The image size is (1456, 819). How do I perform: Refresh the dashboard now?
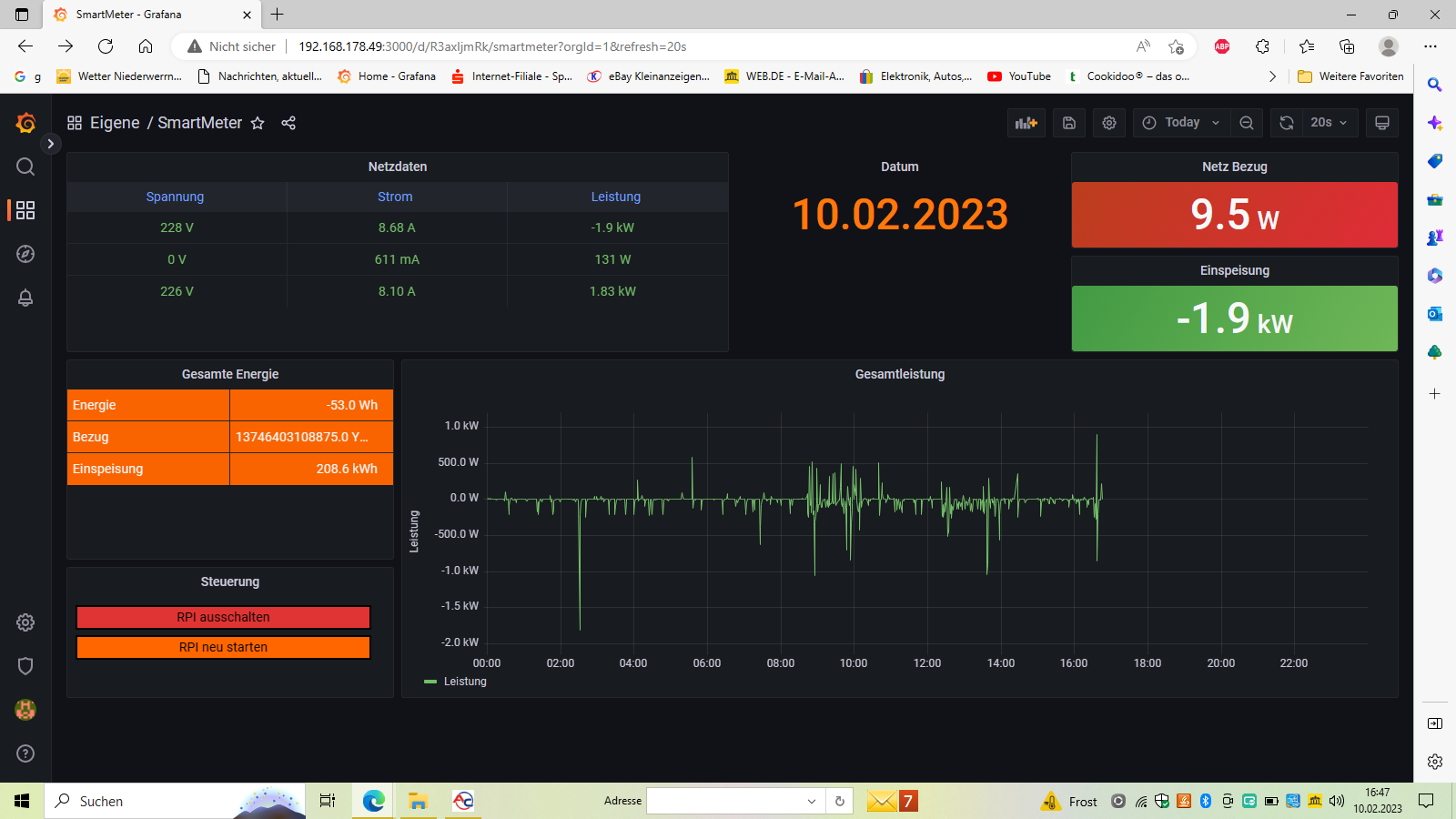tap(1286, 123)
